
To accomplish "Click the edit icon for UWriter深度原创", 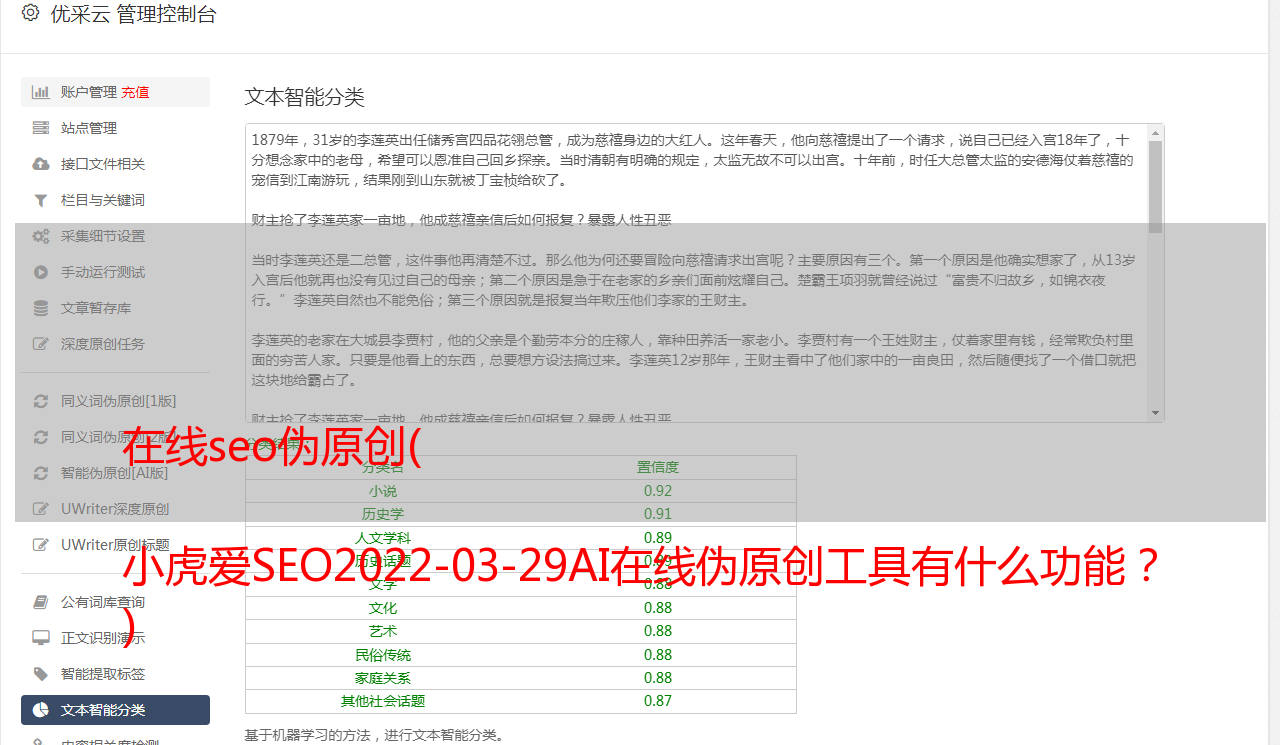I will coord(41,509).
